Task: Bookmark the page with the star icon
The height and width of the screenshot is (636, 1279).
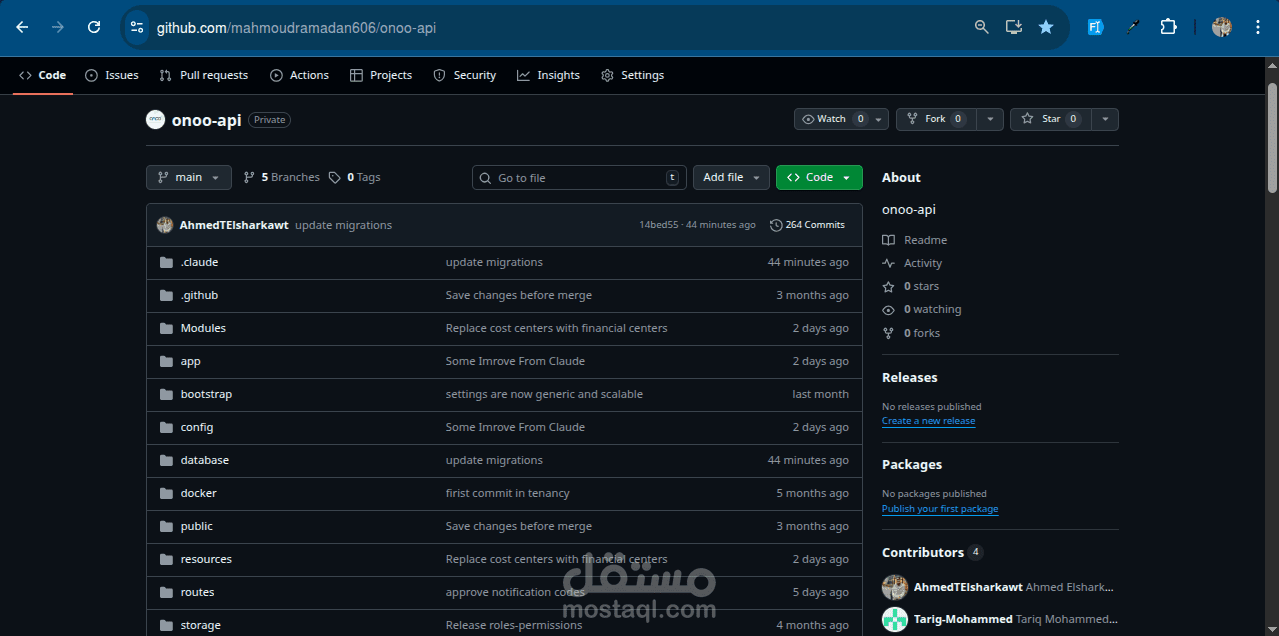Action: coord(1046,27)
